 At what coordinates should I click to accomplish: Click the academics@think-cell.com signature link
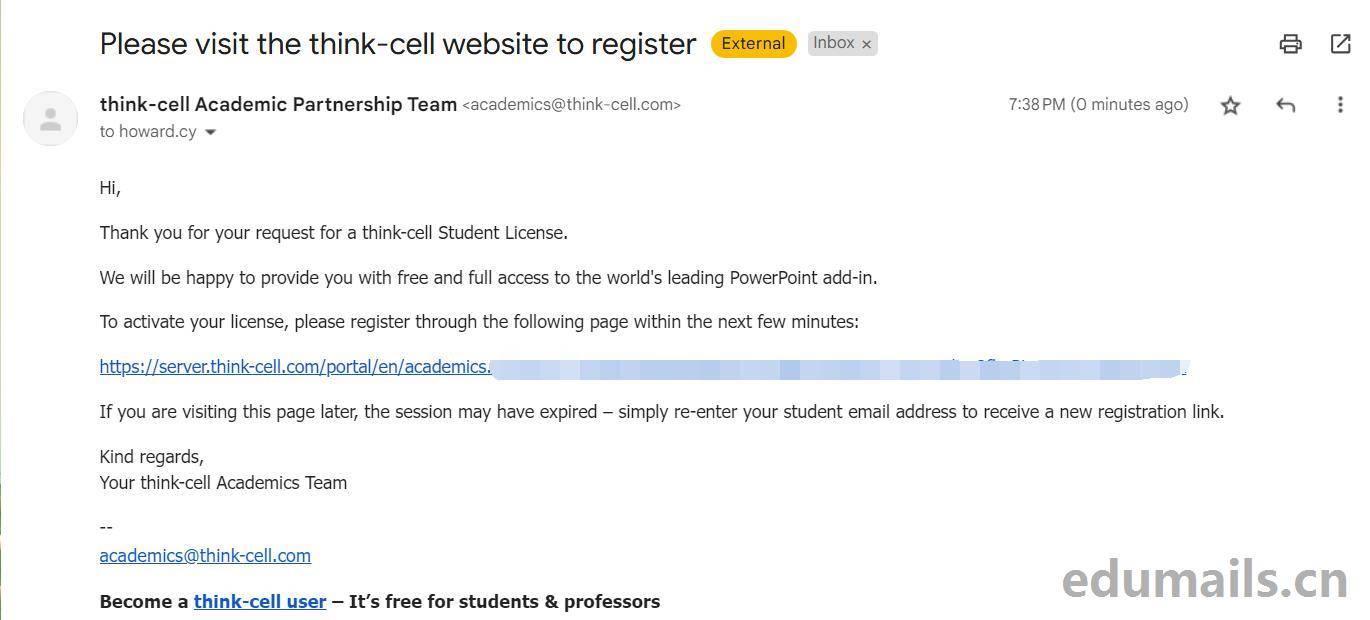click(x=205, y=556)
